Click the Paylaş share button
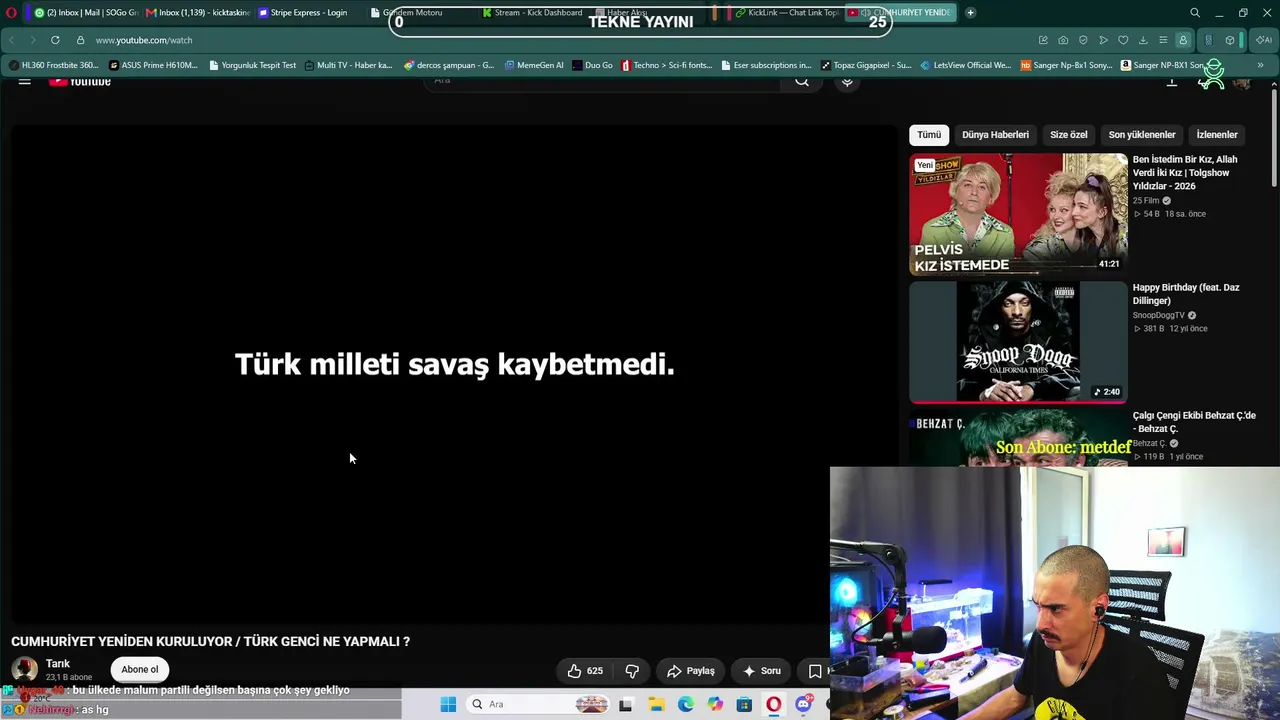The width and height of the screenshot is (1280, 720). 691,671
